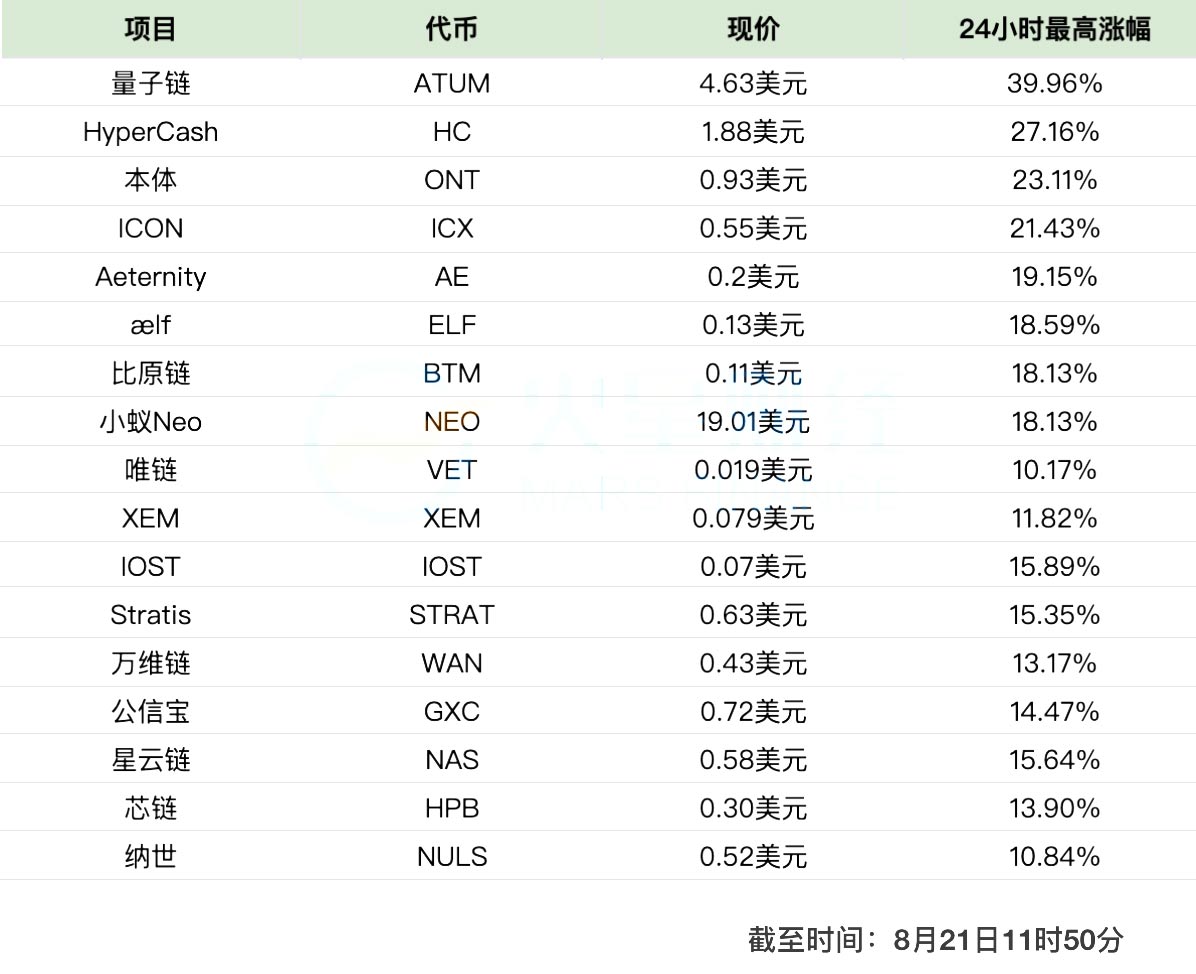Select the 本体 project cell
Image resolution: width=1196 pixels, height=974 pixels.
pyautogui.click(x=150, y=180)
